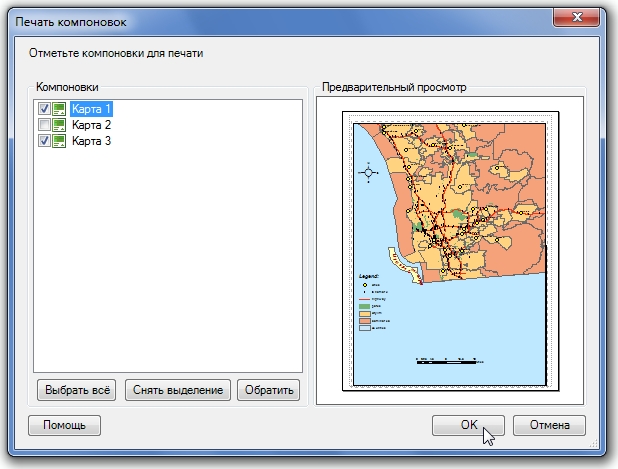Select the Карта 1 list item
The height and width of the screenshot is (469, 618).
(x=91, y=109)
